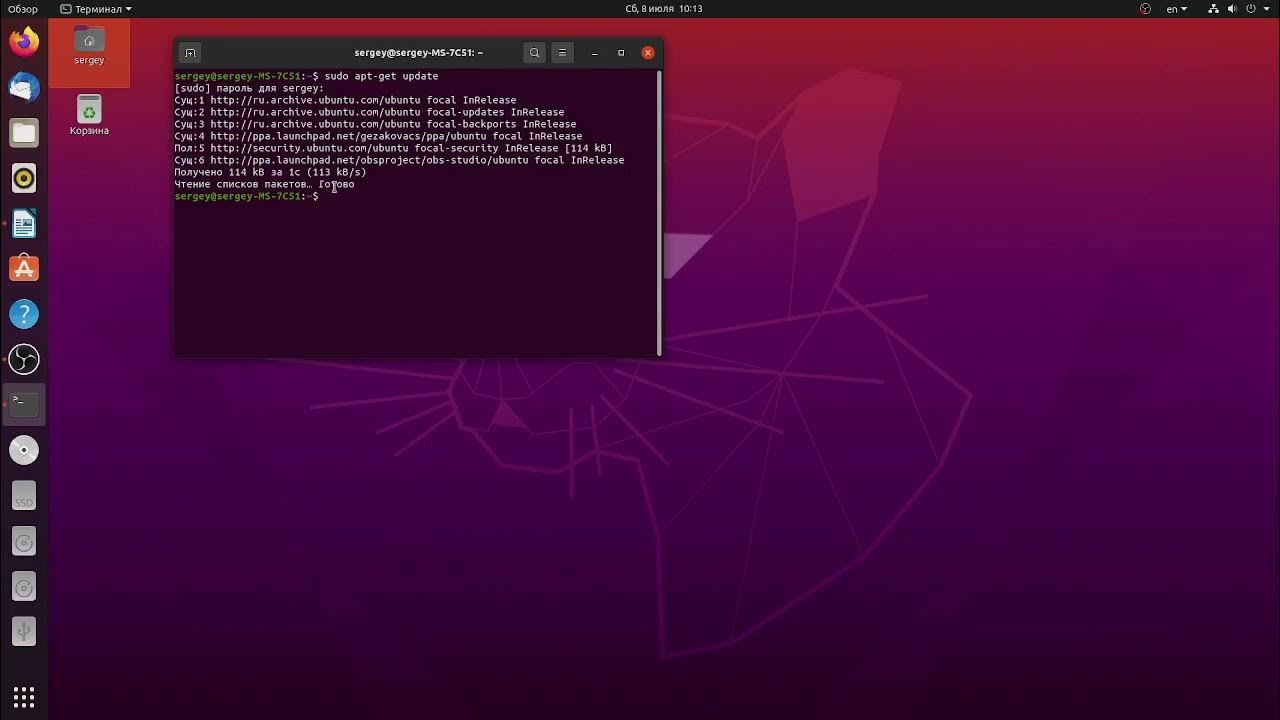Click Обзор activities overview button
Screen dimensions: 1280x720
point(23,9)
